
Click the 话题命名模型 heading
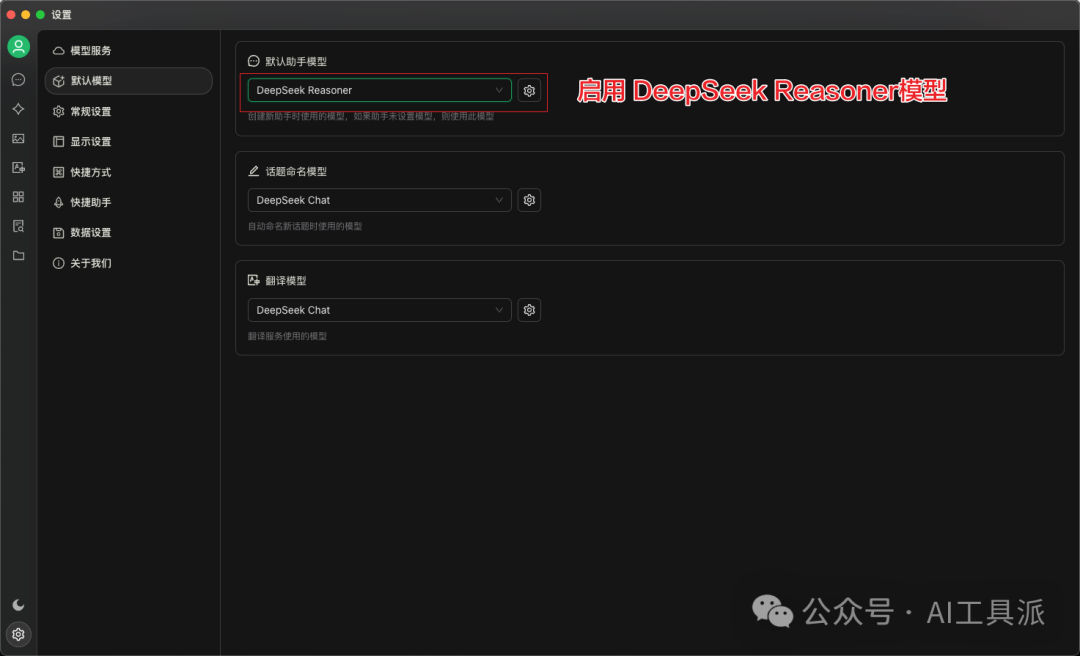[x=296, y=171]
